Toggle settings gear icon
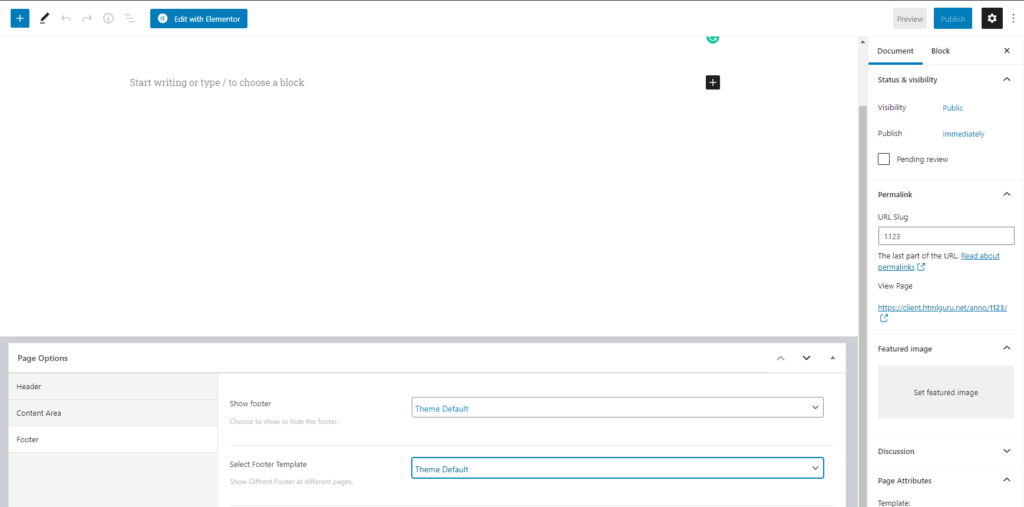1024x507 pixels. coord(992,18)
